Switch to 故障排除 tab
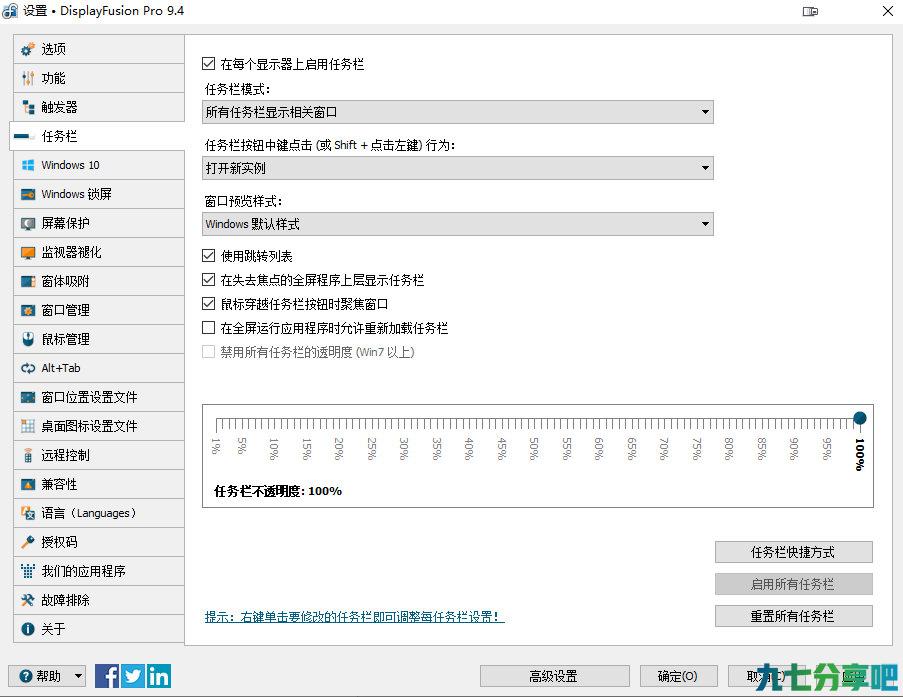 (98, 600)
